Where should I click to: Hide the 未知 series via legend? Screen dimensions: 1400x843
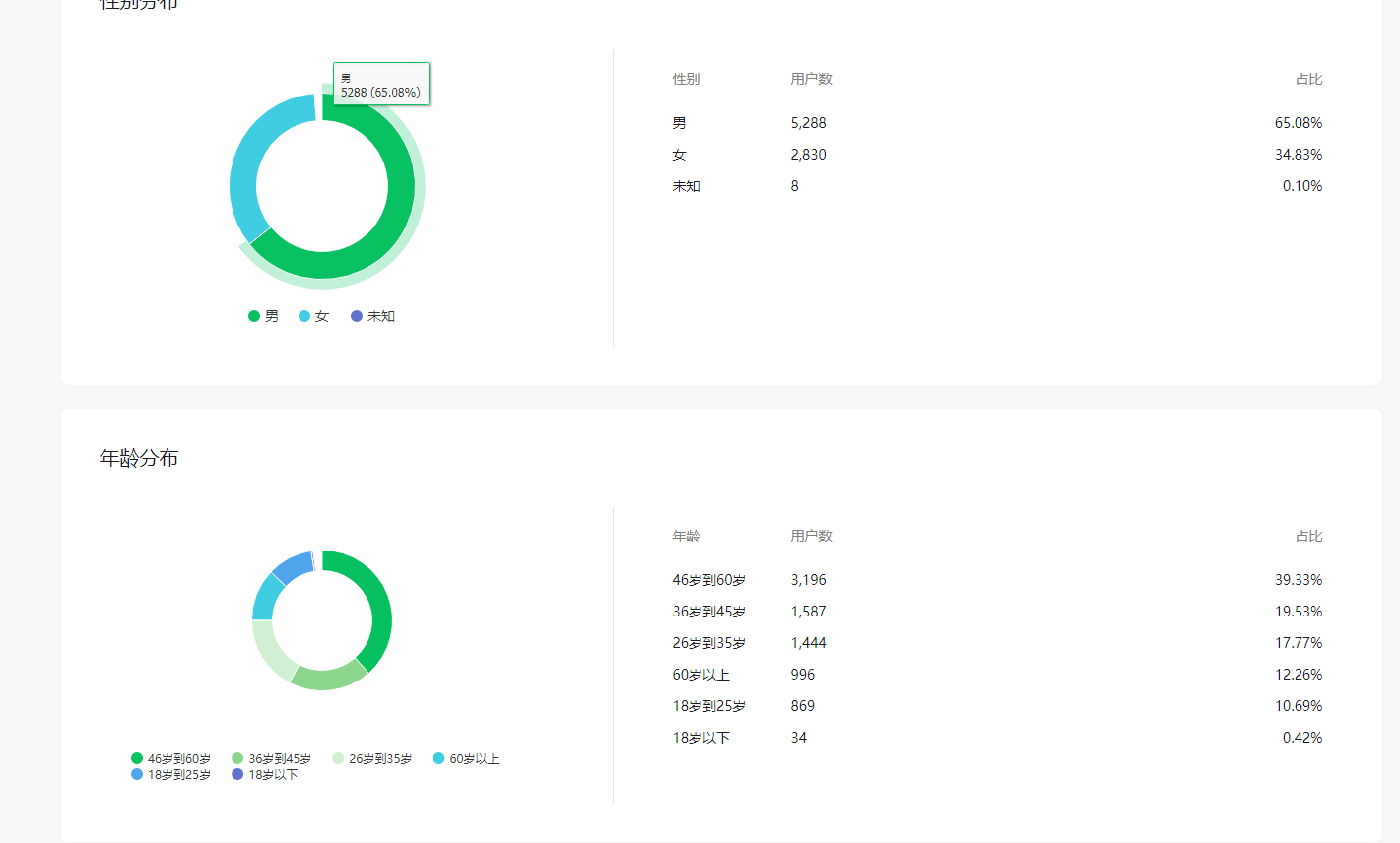pos(372,316)
